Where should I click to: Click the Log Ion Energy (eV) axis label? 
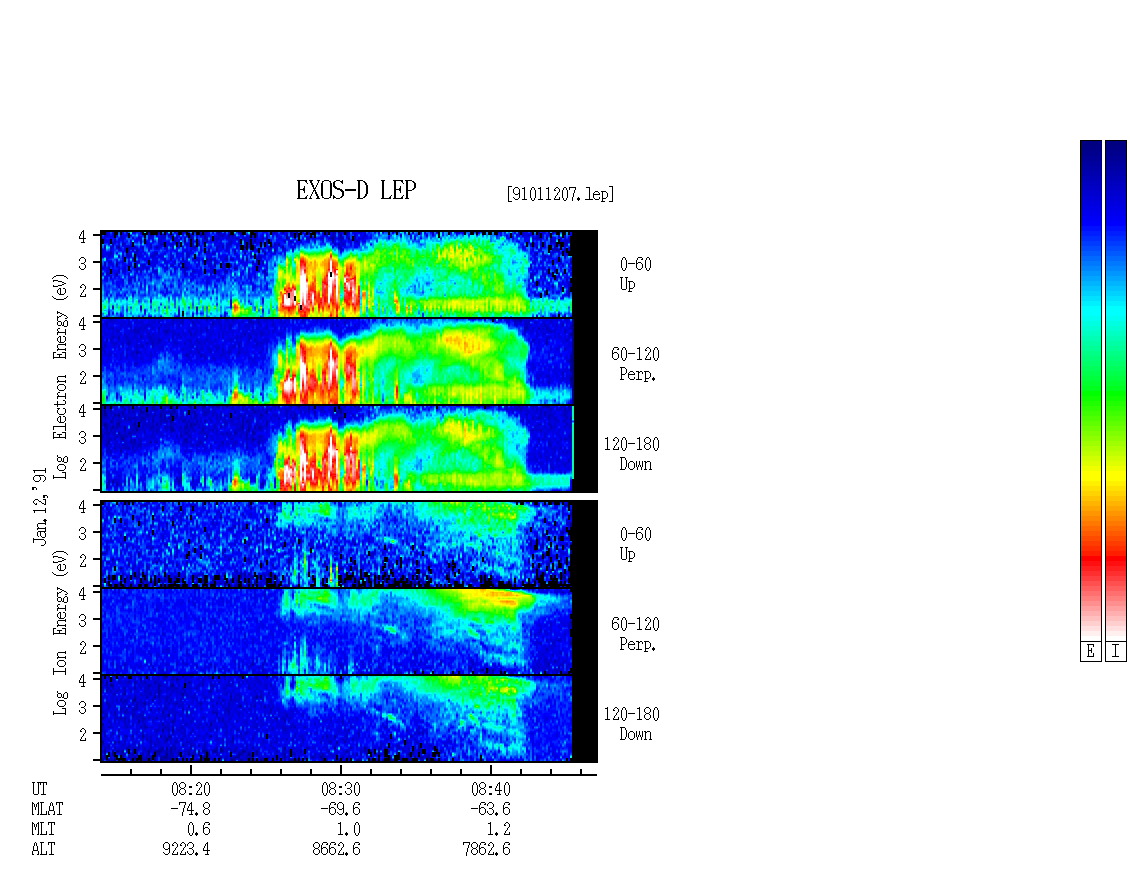pos(61,632)
